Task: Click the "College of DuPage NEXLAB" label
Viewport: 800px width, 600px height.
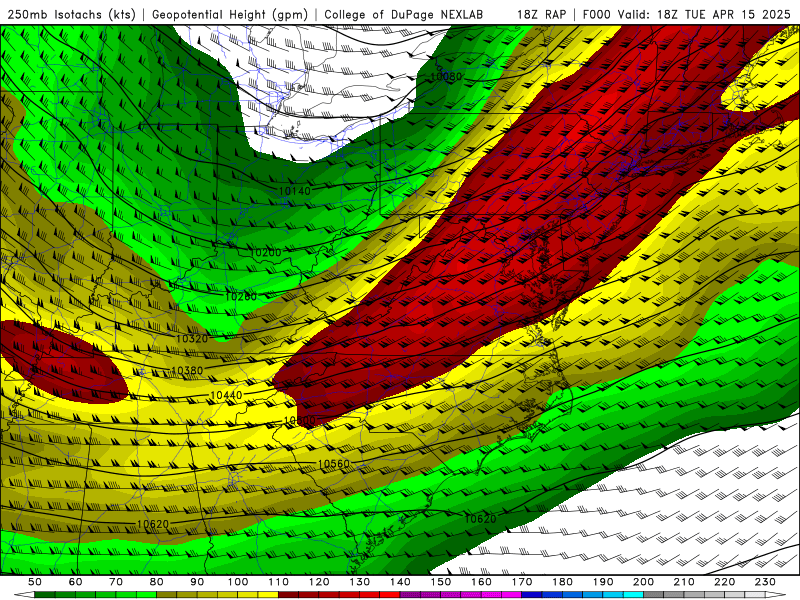Action: pyautogui.click(x=403, y=15)
